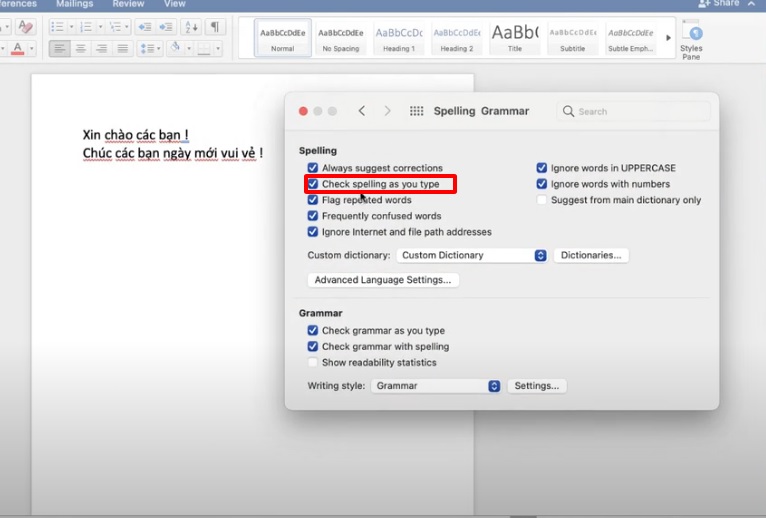
Task: Select the bulleted list icon
Action: 59,27
